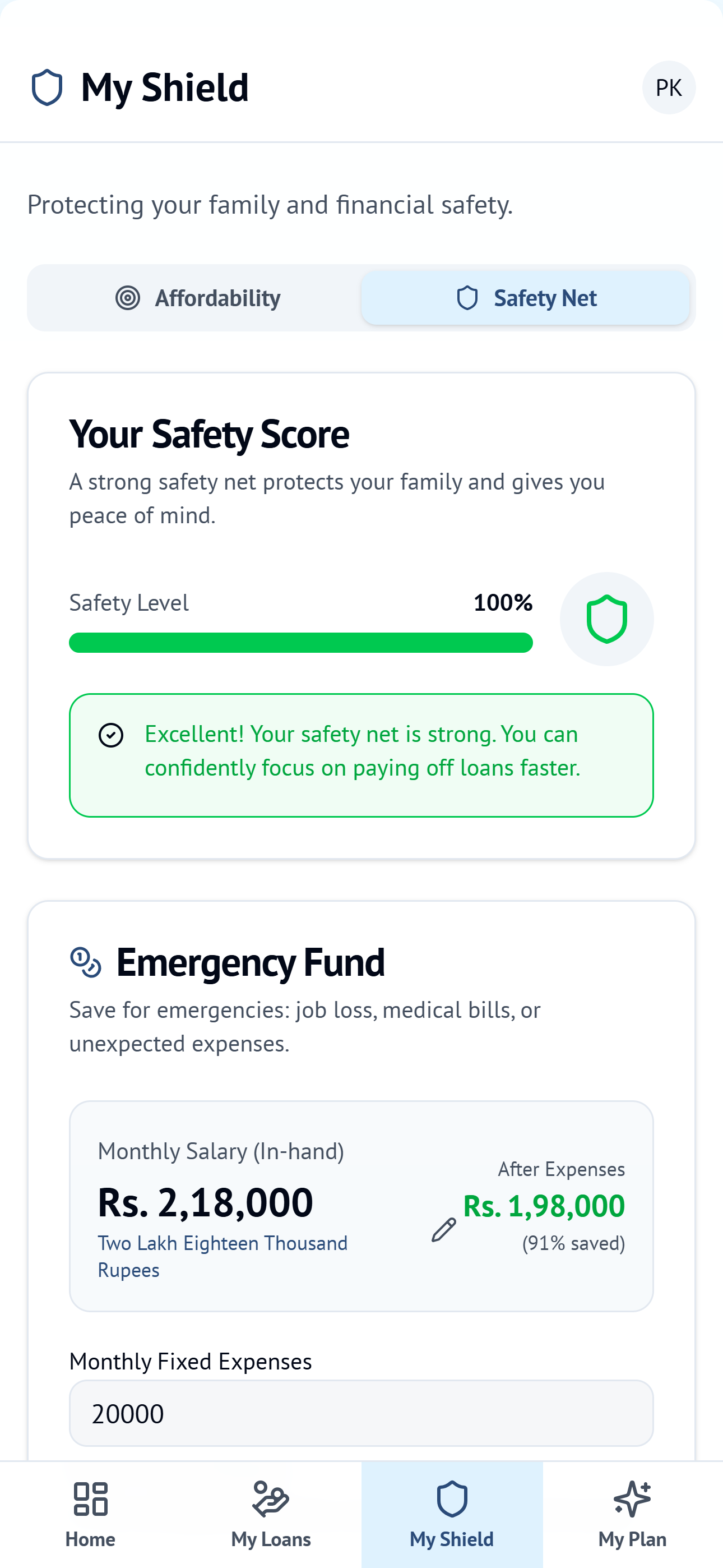Open the PK profile avatar
723x1568 pixels.
pos(669,87)
